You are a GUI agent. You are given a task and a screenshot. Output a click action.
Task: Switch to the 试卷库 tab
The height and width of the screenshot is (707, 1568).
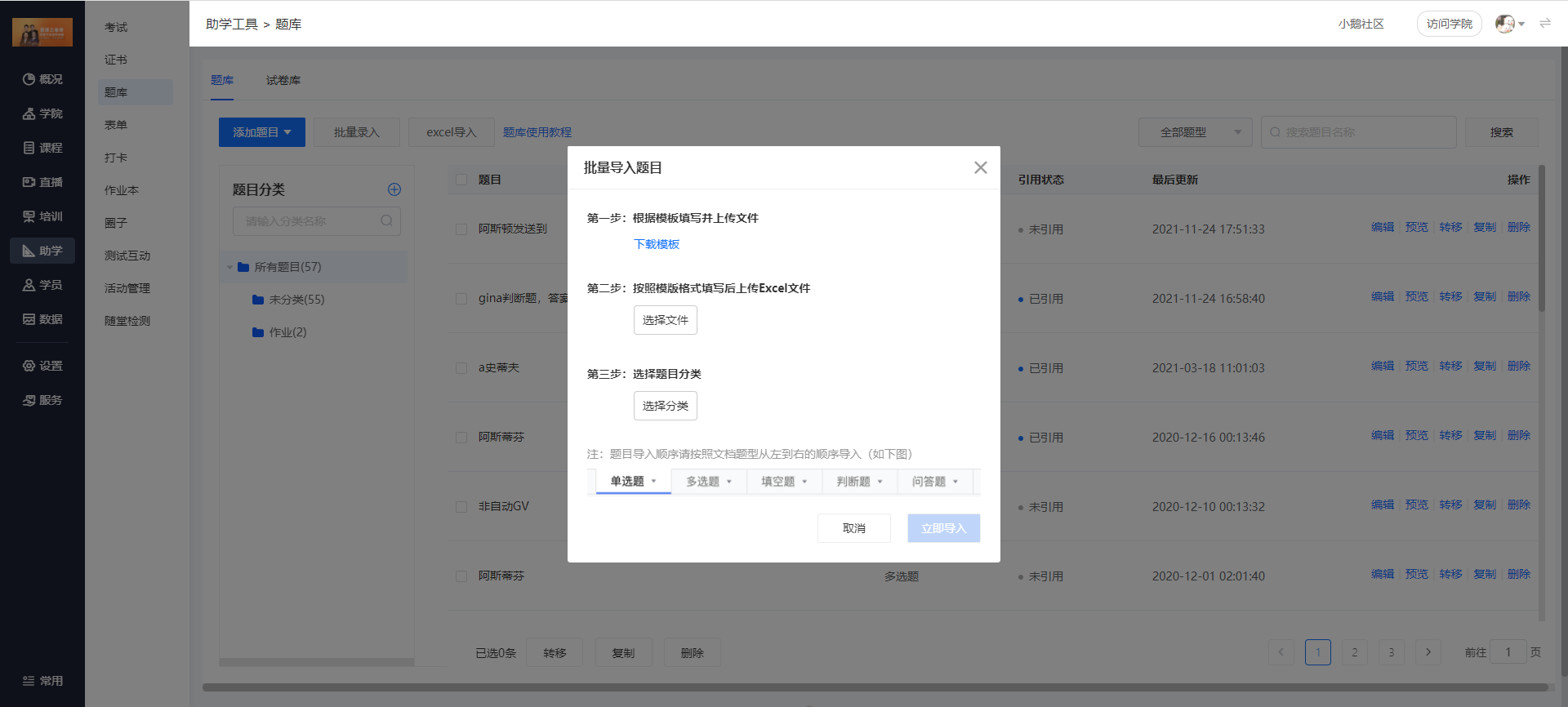click(x=283, y=80)
